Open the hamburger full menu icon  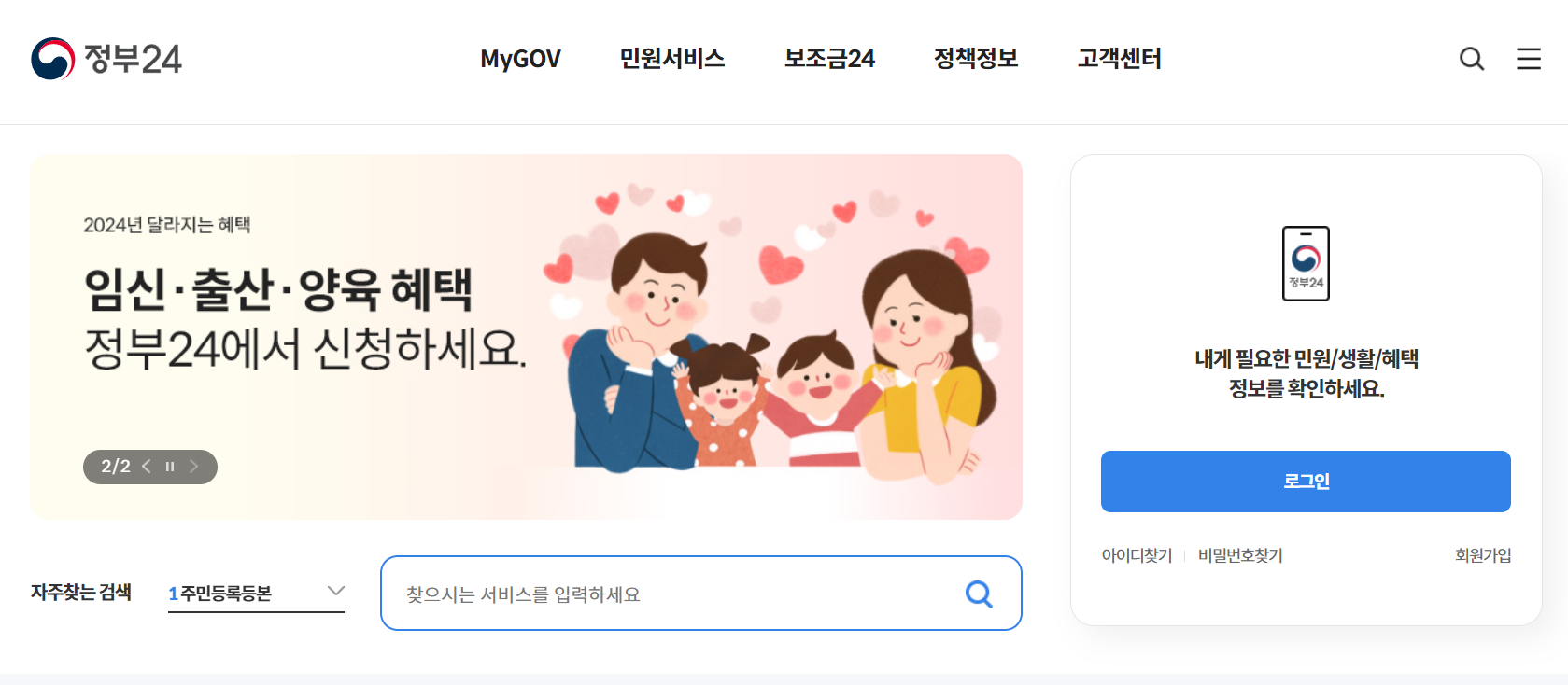coord(1529,59)
